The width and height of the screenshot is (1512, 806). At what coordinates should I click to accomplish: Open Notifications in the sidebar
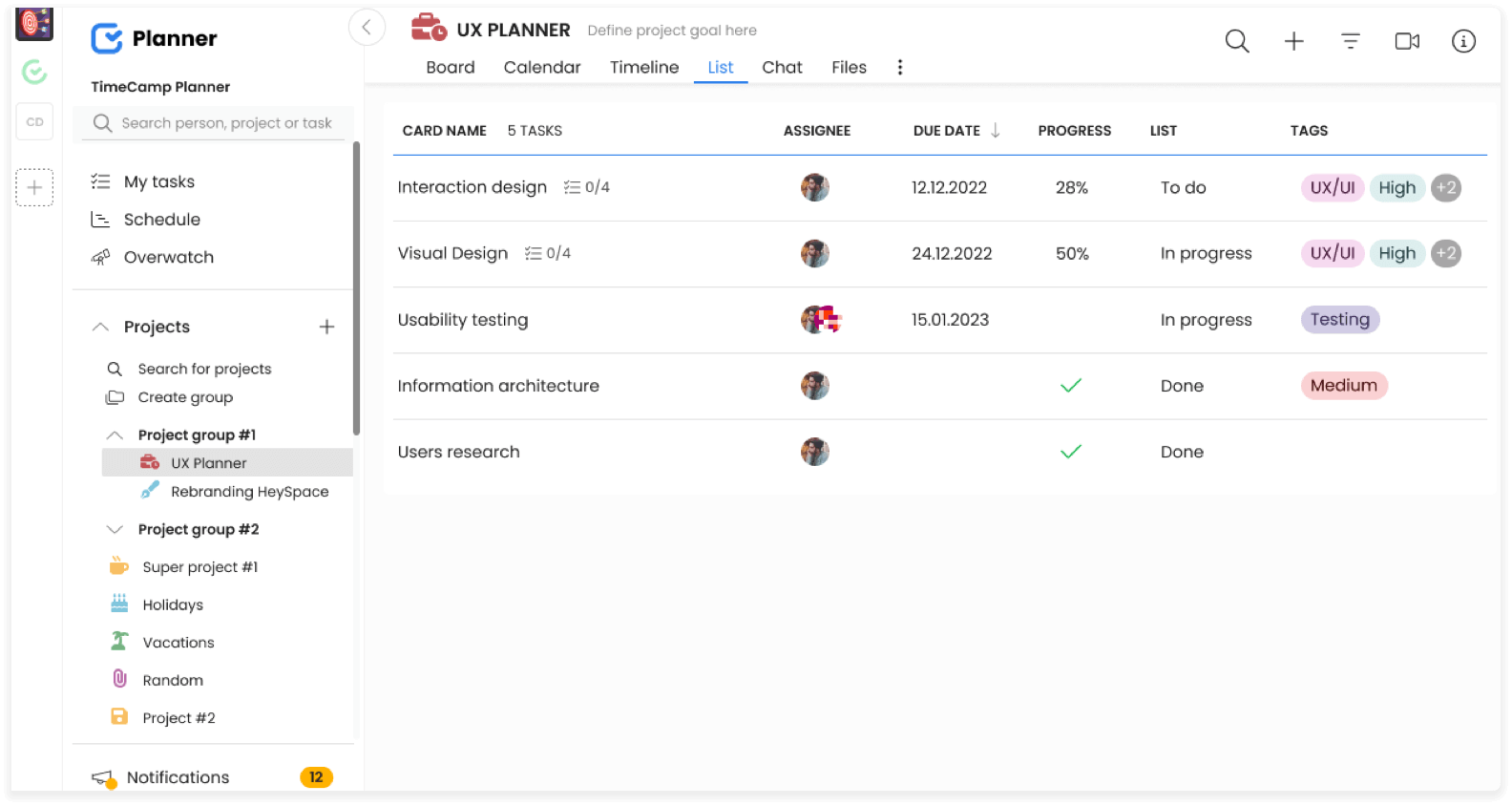tap(178, 777)
